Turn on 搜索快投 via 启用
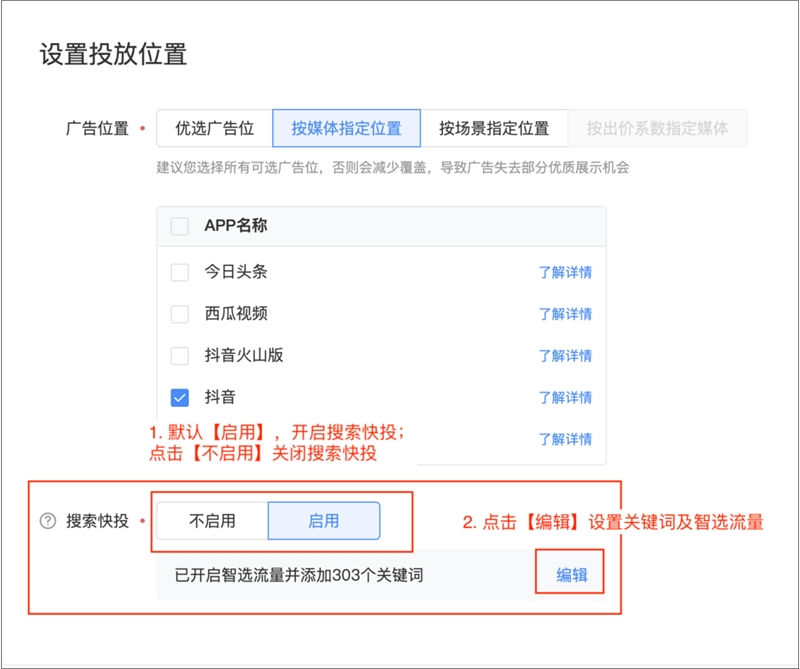The height and width of the screenshot is (669, 800). pos(323,521)
